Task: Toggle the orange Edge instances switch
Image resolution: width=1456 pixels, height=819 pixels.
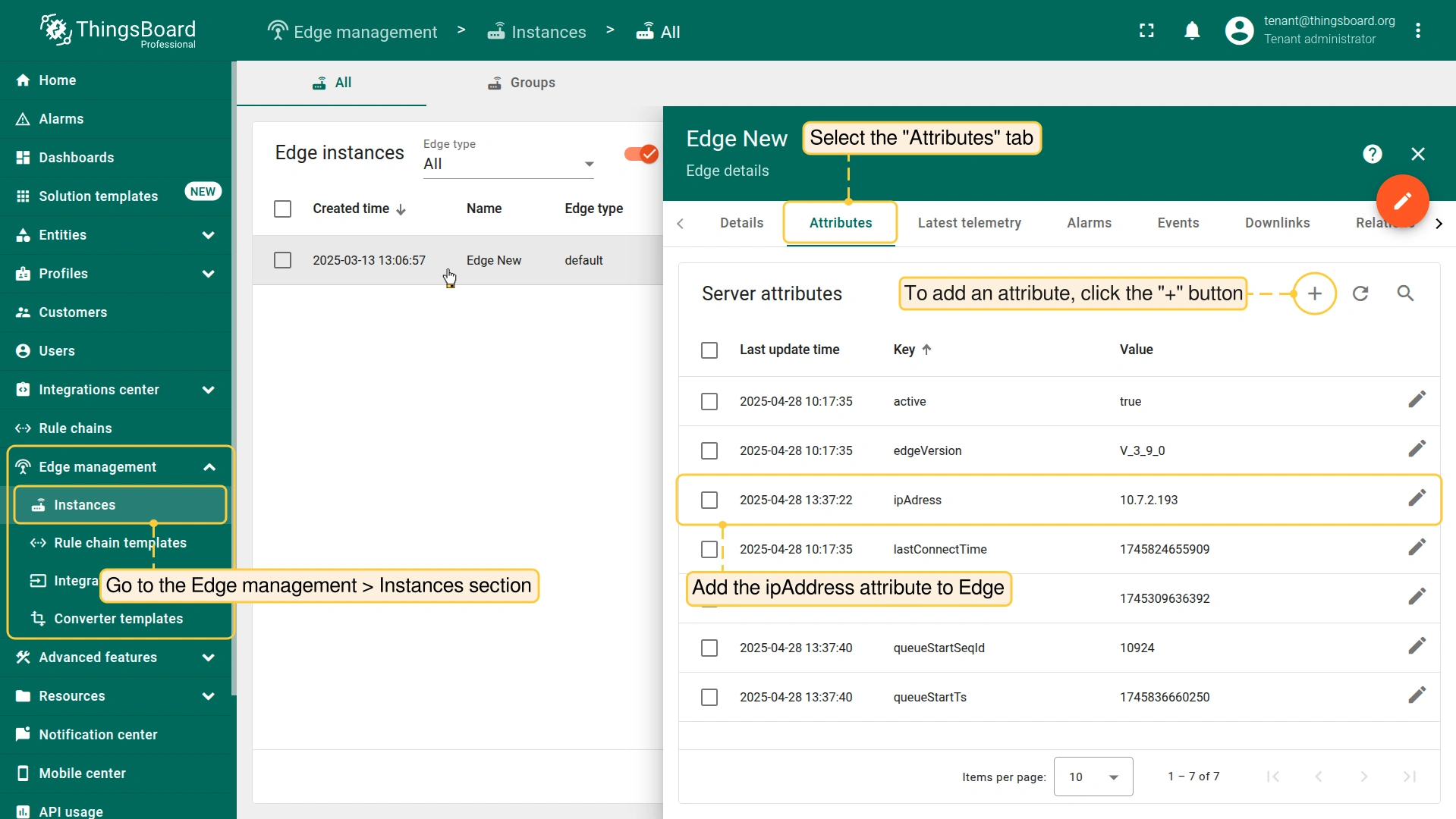Action: (641, 154)
